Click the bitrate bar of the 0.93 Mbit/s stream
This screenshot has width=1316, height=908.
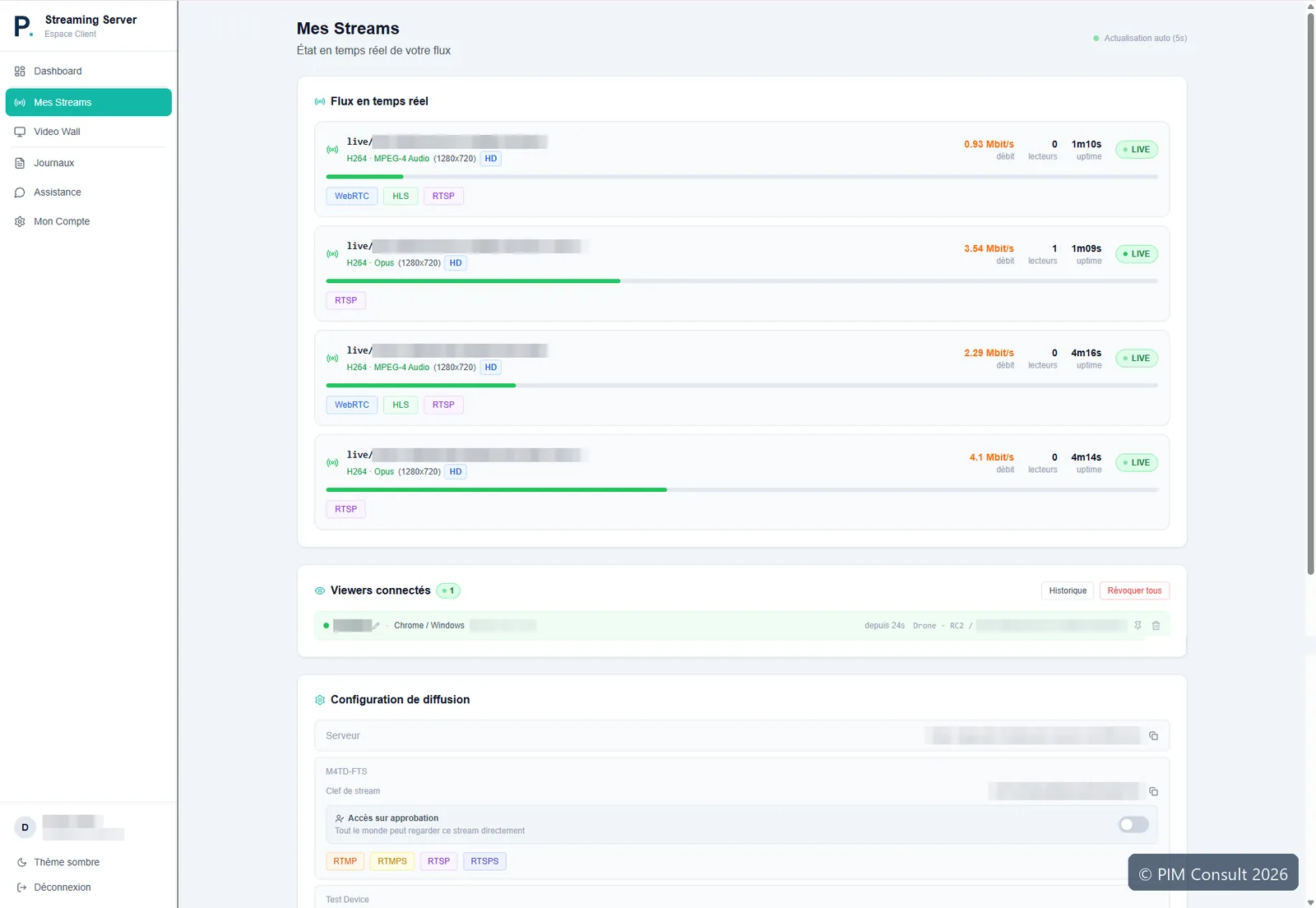pyautogui.click(x=742, y=177)
